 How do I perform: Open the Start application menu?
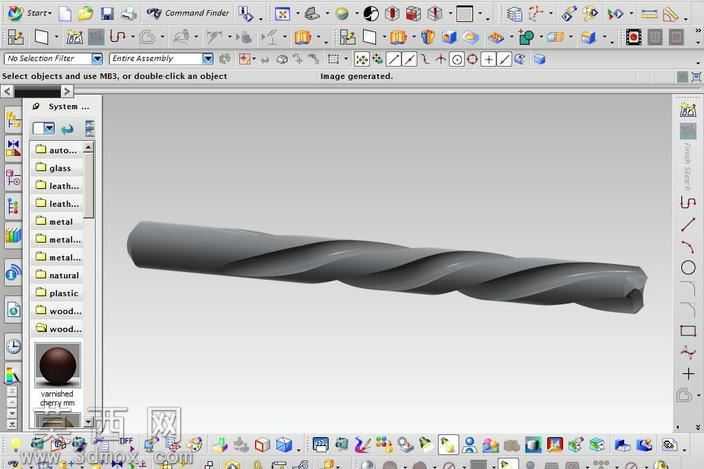point(28,13)
